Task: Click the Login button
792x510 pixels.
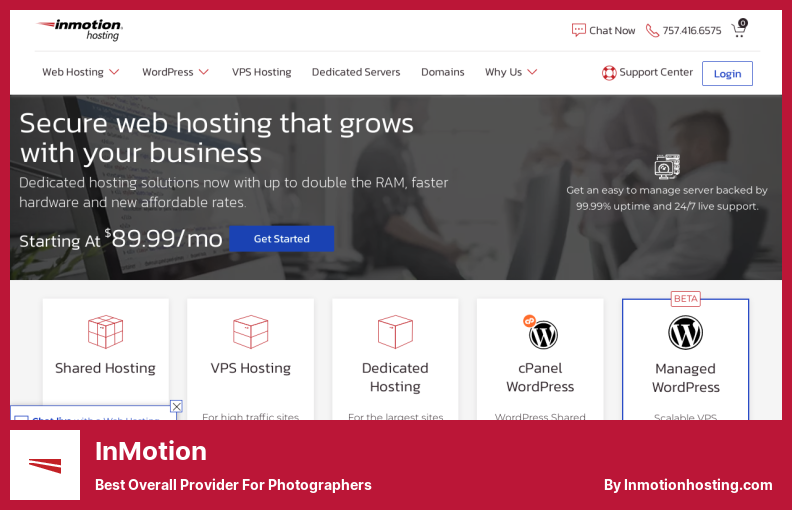Action: [727, 73]
